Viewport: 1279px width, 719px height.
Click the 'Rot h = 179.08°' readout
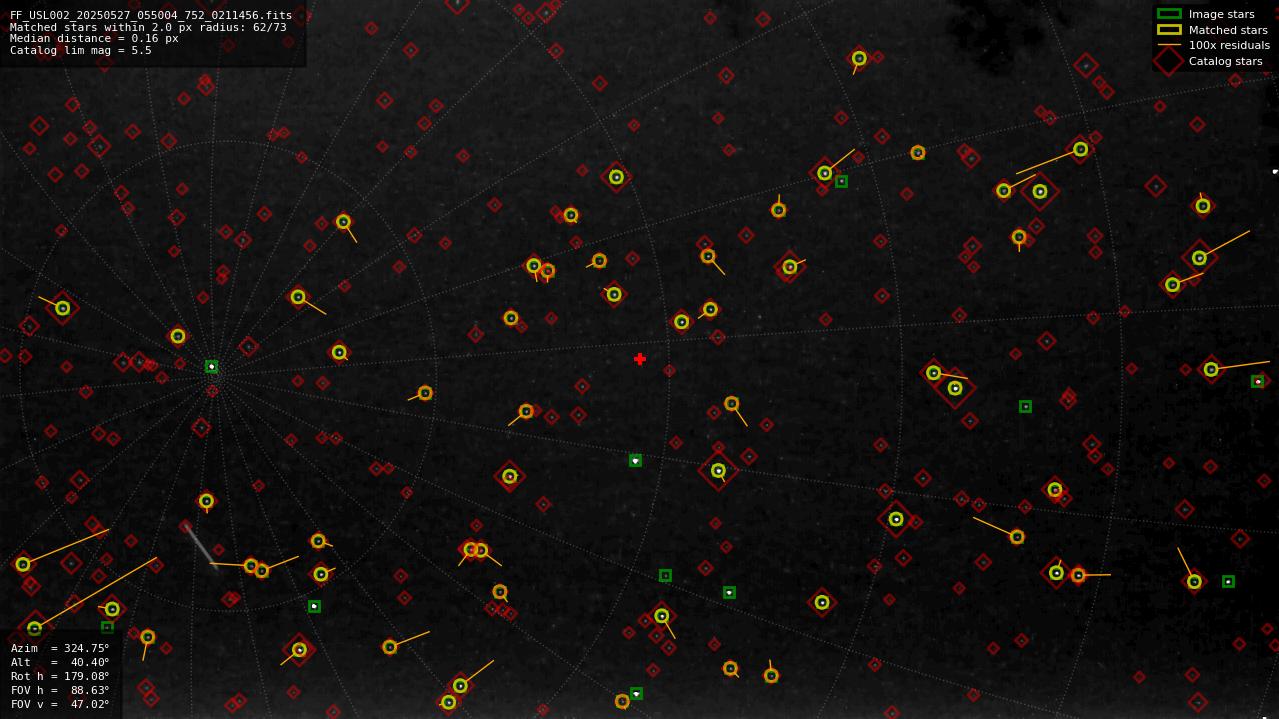pyautogui.click(x=60, y=676)
